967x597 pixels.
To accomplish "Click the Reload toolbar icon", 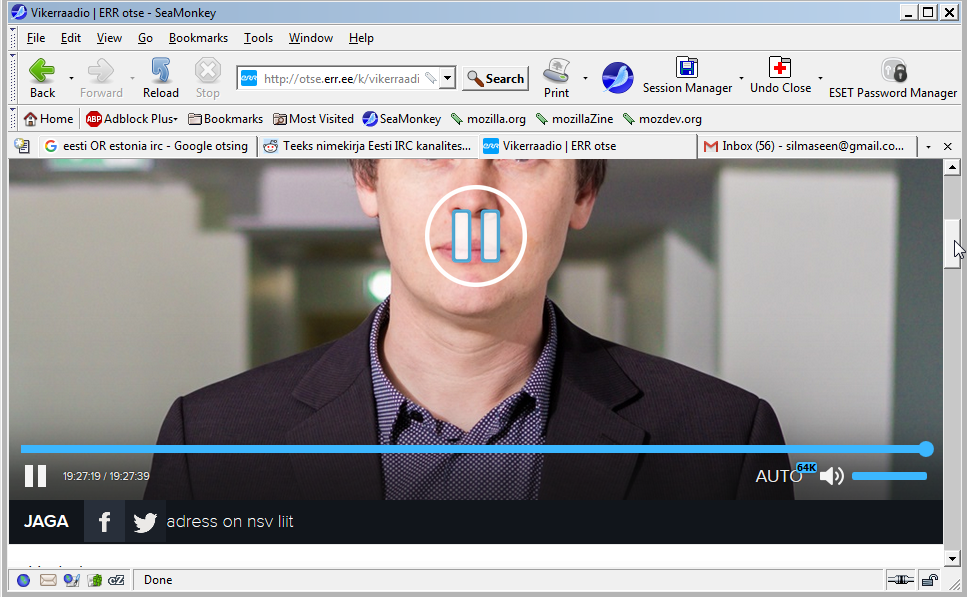I will tap(160, 77).
